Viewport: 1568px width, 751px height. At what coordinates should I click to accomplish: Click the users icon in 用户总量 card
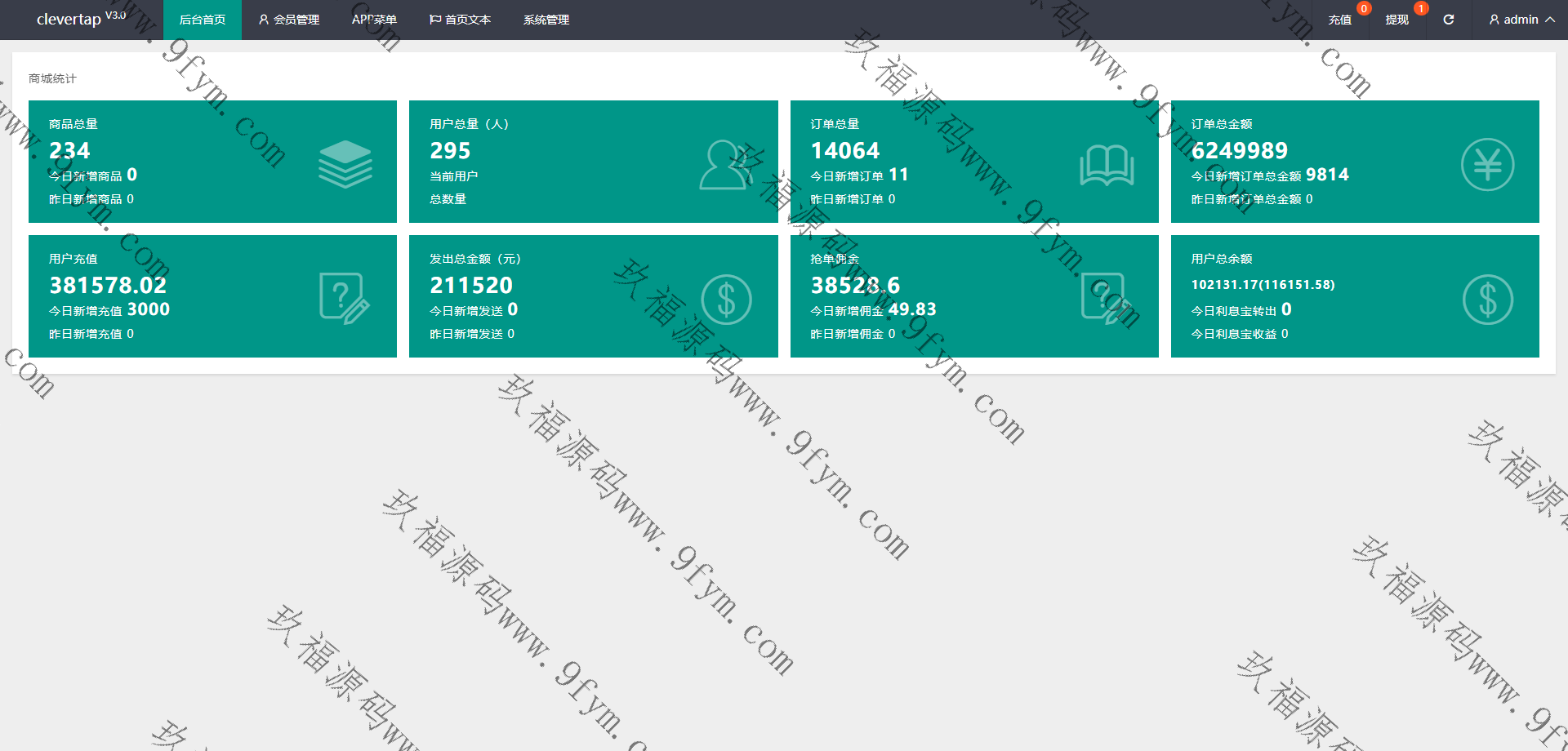click(x=725, y=164)
